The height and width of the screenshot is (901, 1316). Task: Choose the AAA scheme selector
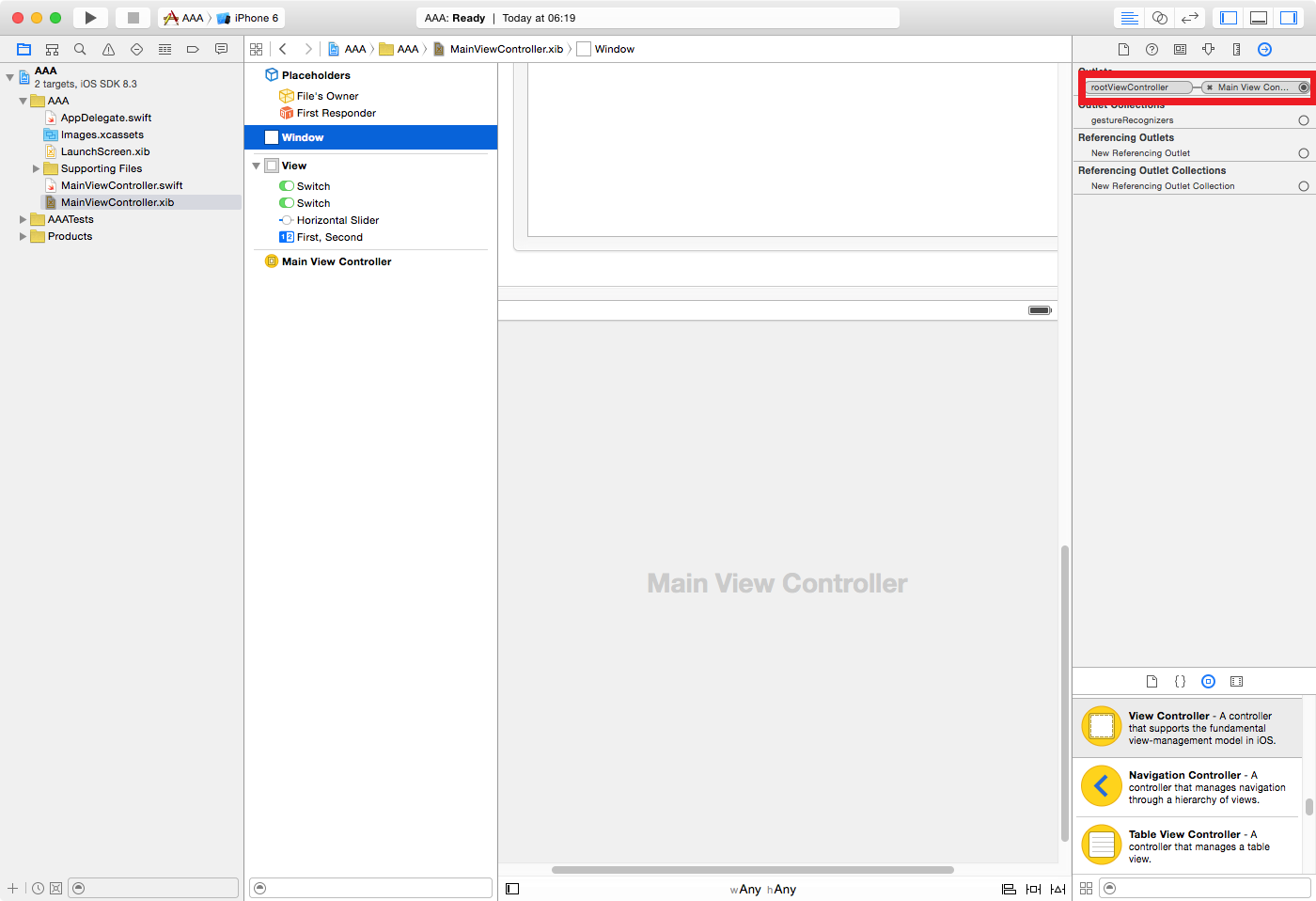tap(183, 18)
